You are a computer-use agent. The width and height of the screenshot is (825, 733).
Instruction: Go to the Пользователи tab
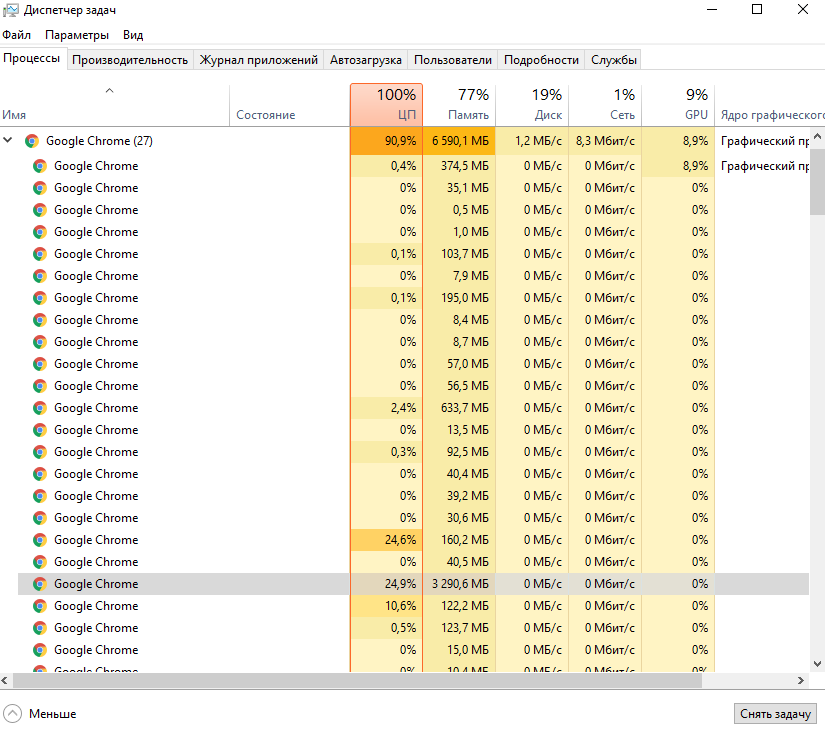click(453, 60)
